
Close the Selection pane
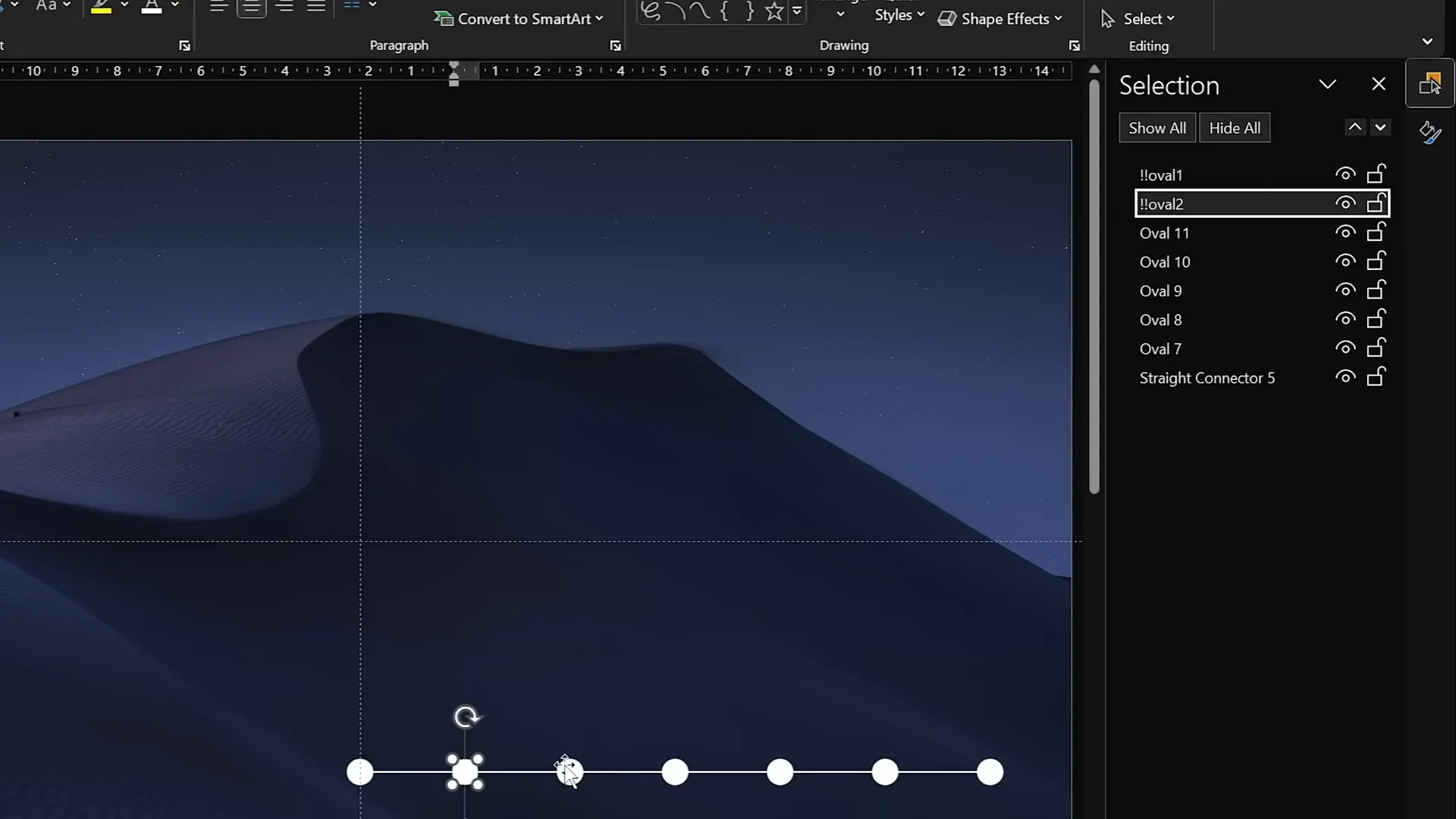coord(1379,84)
